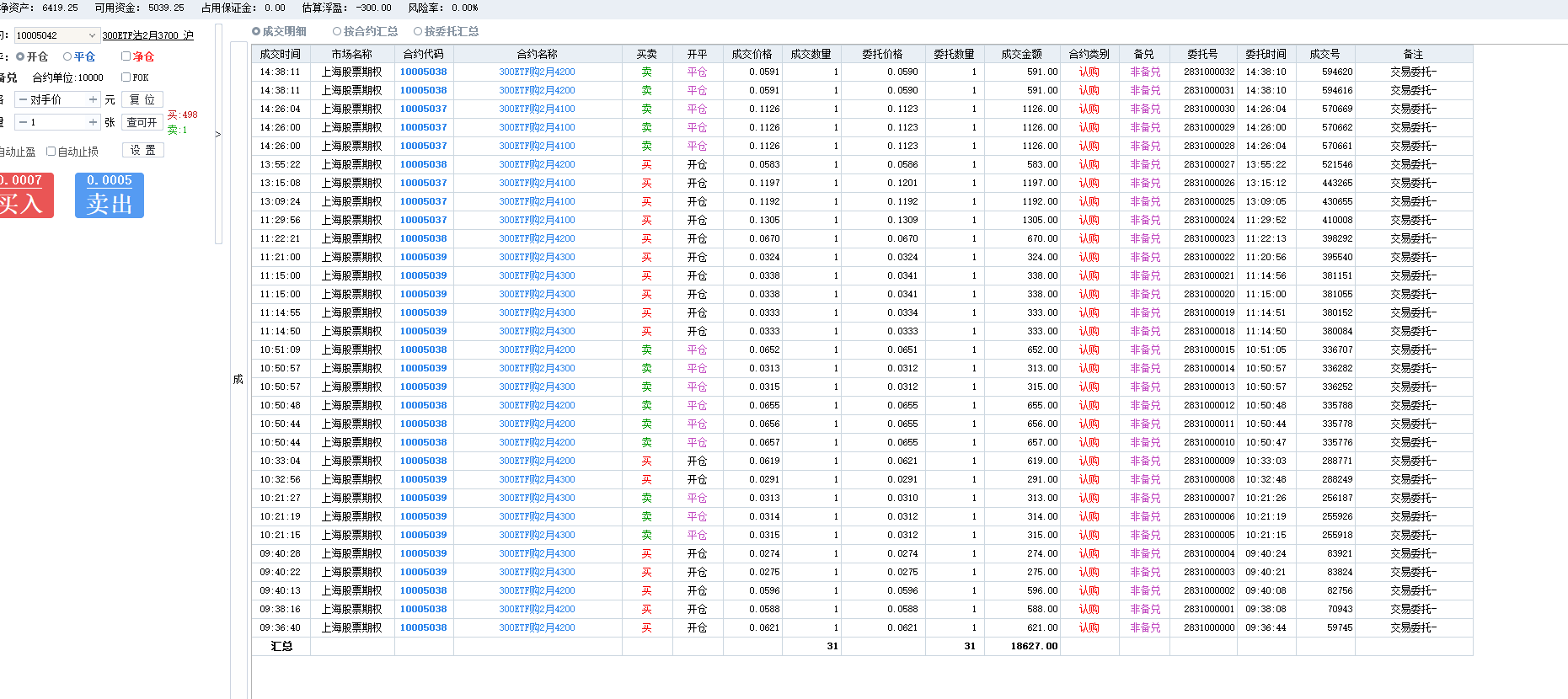Click the 复位 reset button
Viewport: 1568px width, 699px height.
pyautogui.click(x=142, y=99)
